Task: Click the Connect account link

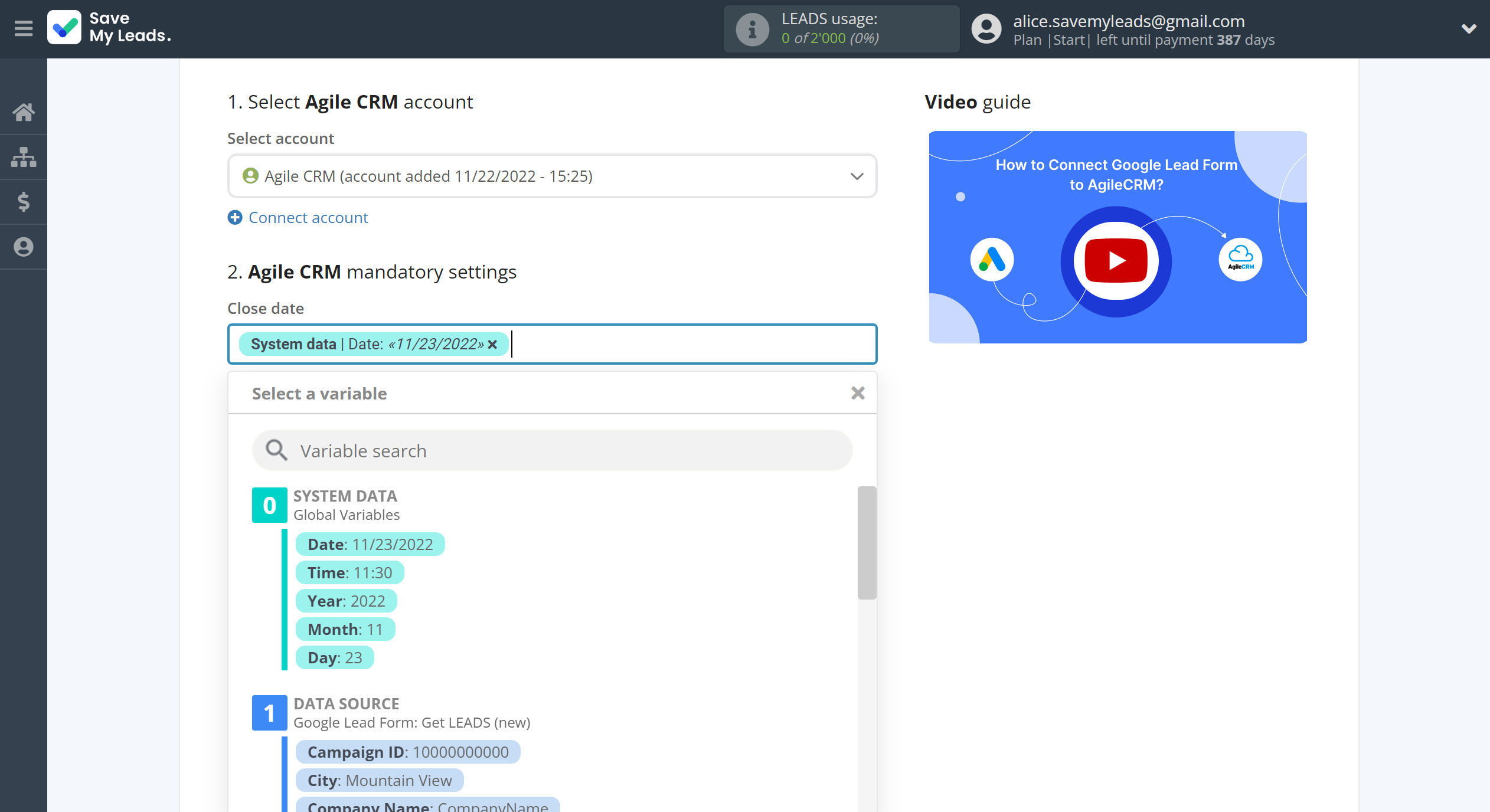Action: pos(308,218)
